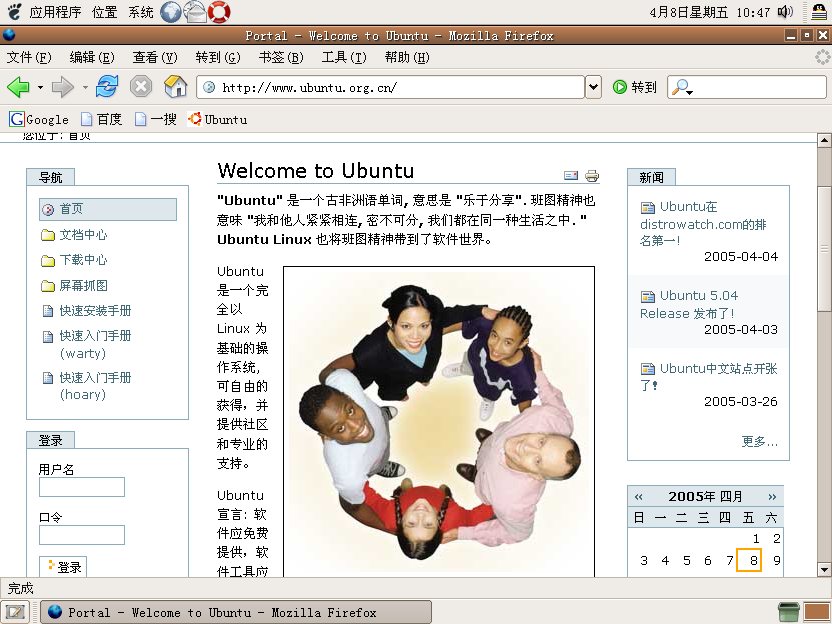Select highlighted day 8 in calendar
Screen dimensions: 832x624
pos(749,560)
